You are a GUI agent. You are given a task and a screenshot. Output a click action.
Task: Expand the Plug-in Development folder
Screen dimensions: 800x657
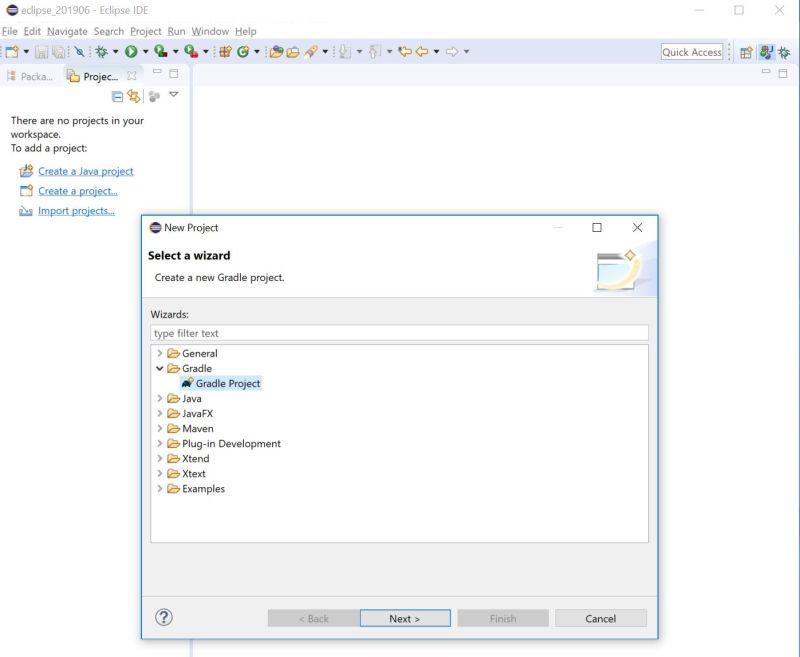click(160, 443)
